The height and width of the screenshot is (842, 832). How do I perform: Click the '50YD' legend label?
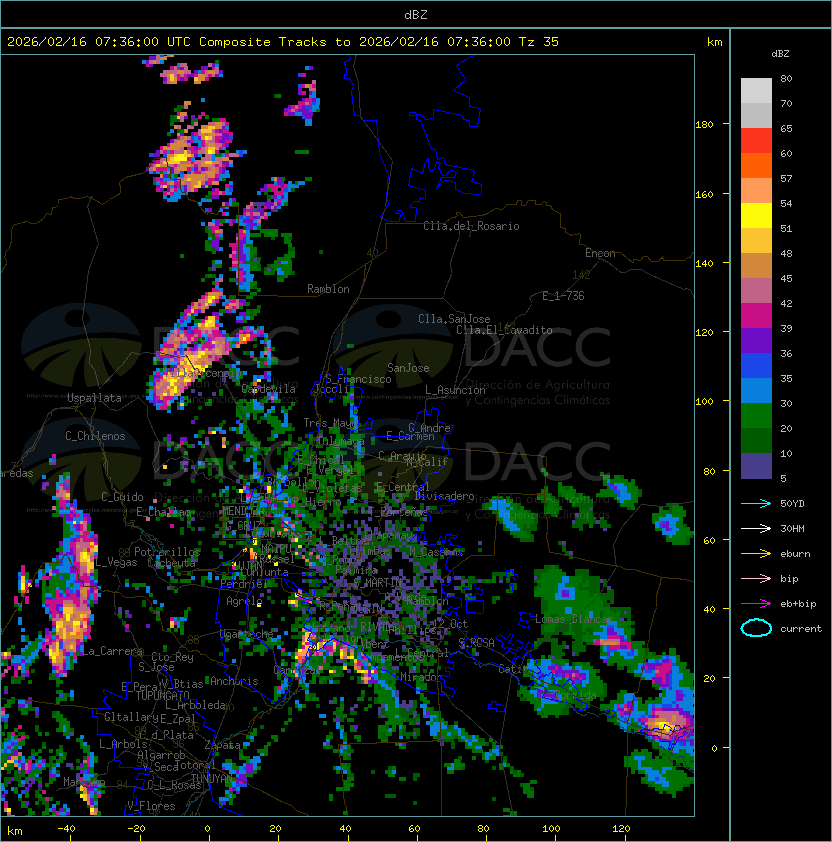792,504
